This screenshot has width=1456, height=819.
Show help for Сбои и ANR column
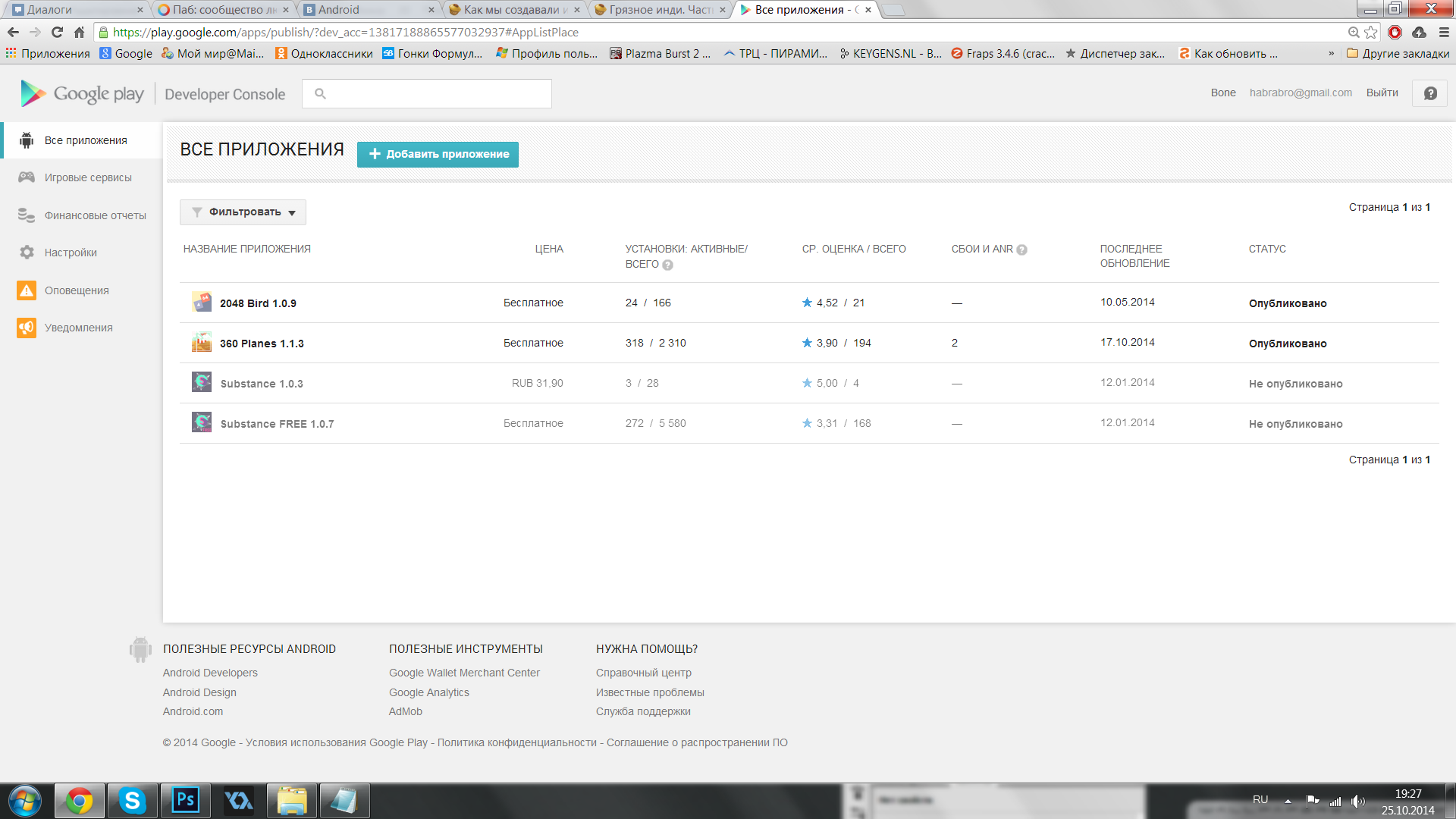click(1021, 249)
